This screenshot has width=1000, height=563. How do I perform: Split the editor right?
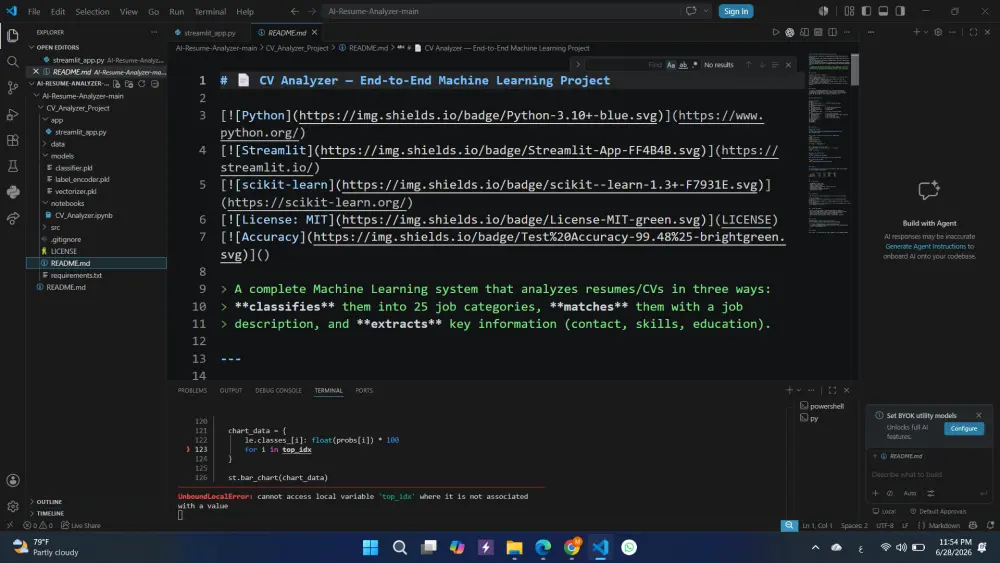[832, 33]
